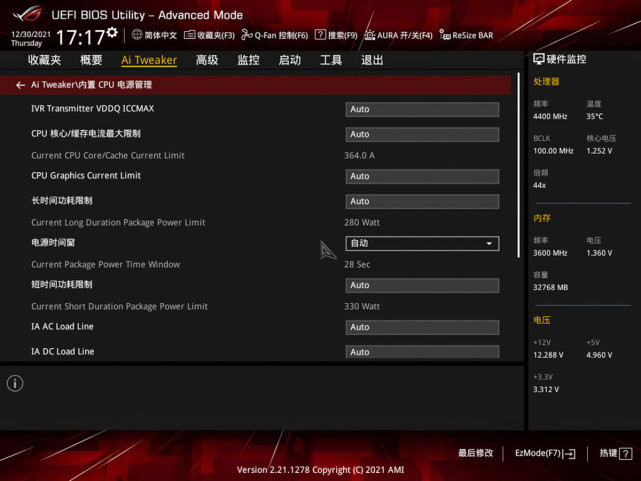The width and height of the screenshot is (641, 481).
Task: Click the search question mark icon (F9)
Action: [320, 35]
